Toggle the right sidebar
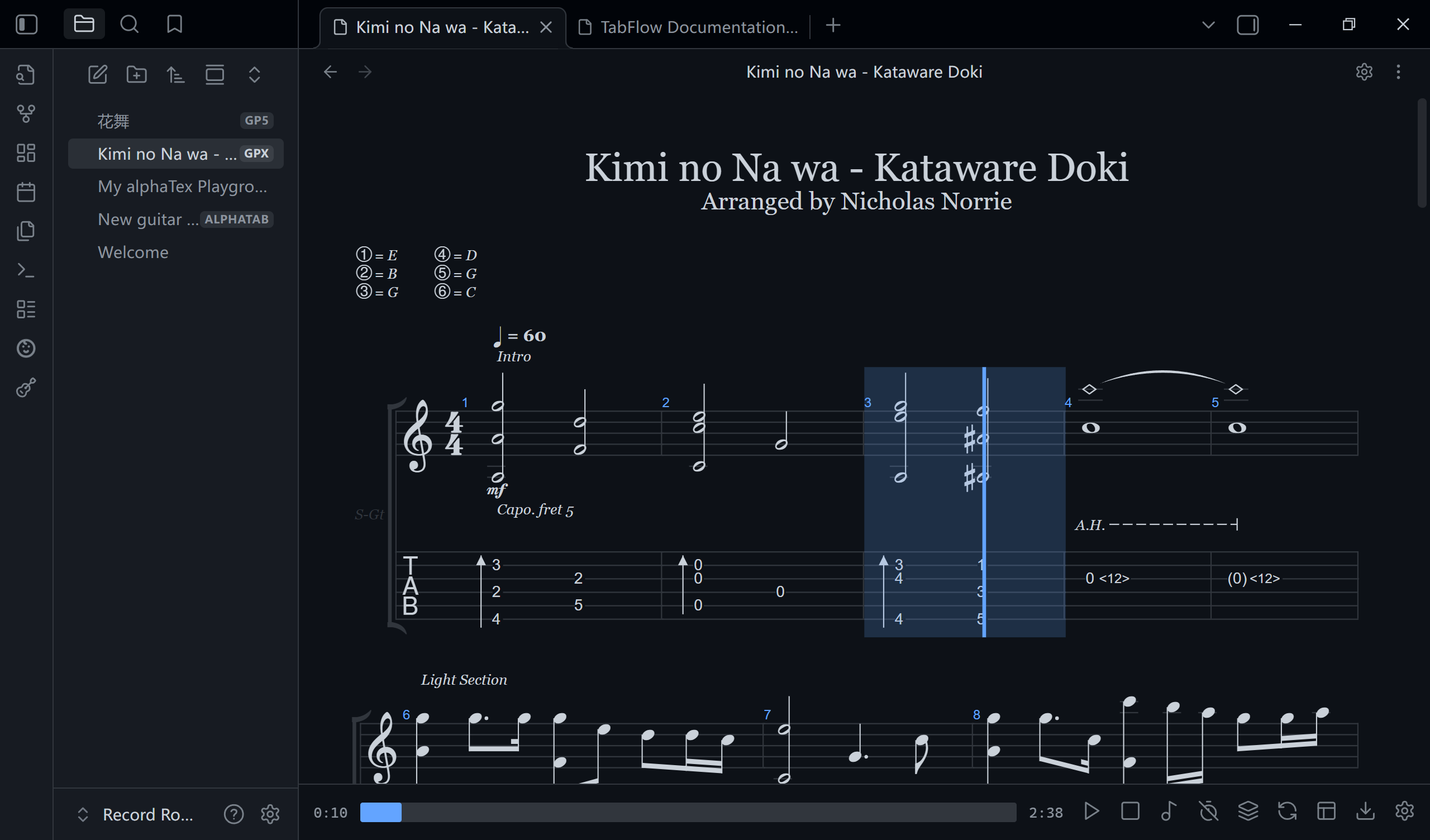Screen dimensions: 1430x840 [1248, 25]
